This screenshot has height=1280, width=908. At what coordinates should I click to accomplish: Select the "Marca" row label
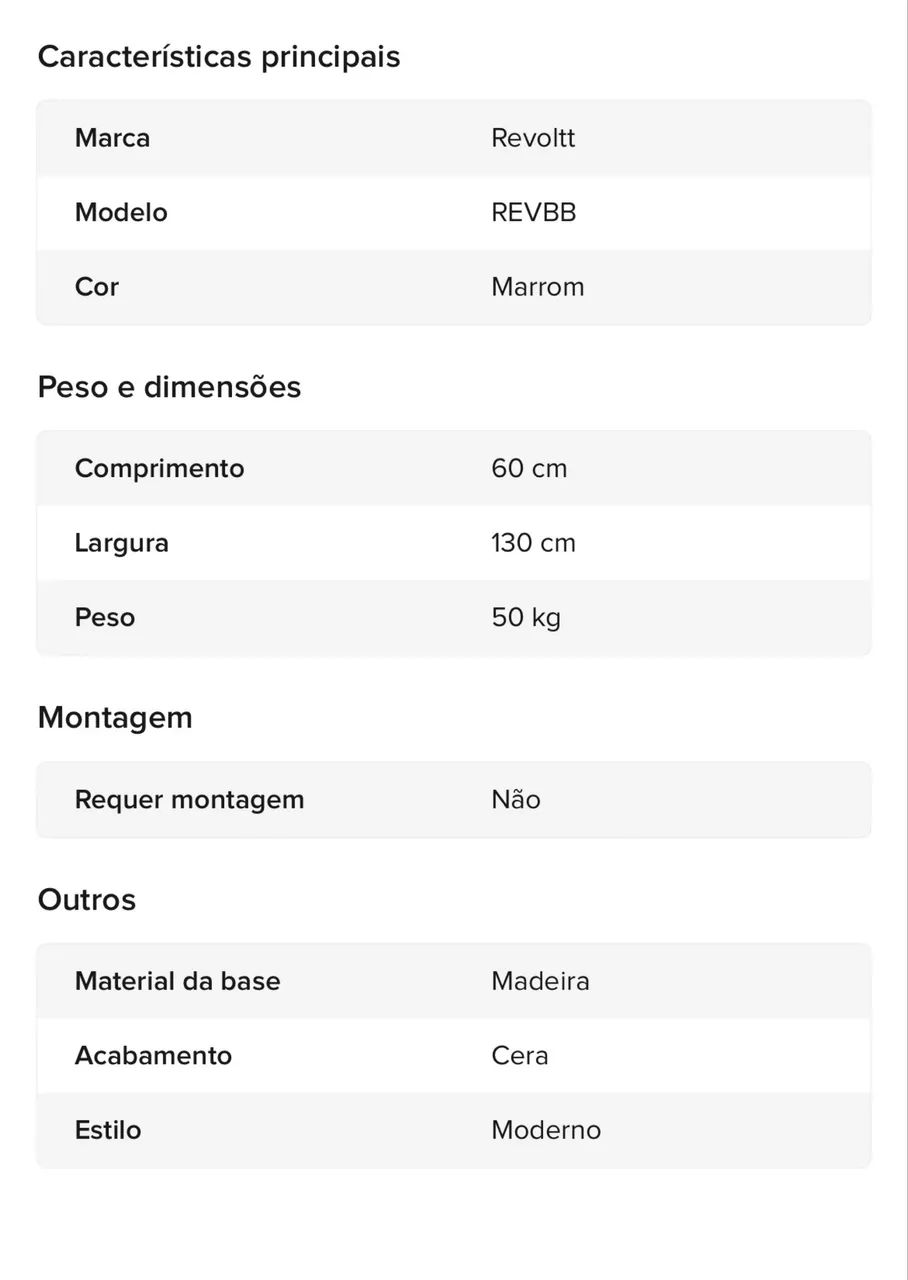point(112,138)
